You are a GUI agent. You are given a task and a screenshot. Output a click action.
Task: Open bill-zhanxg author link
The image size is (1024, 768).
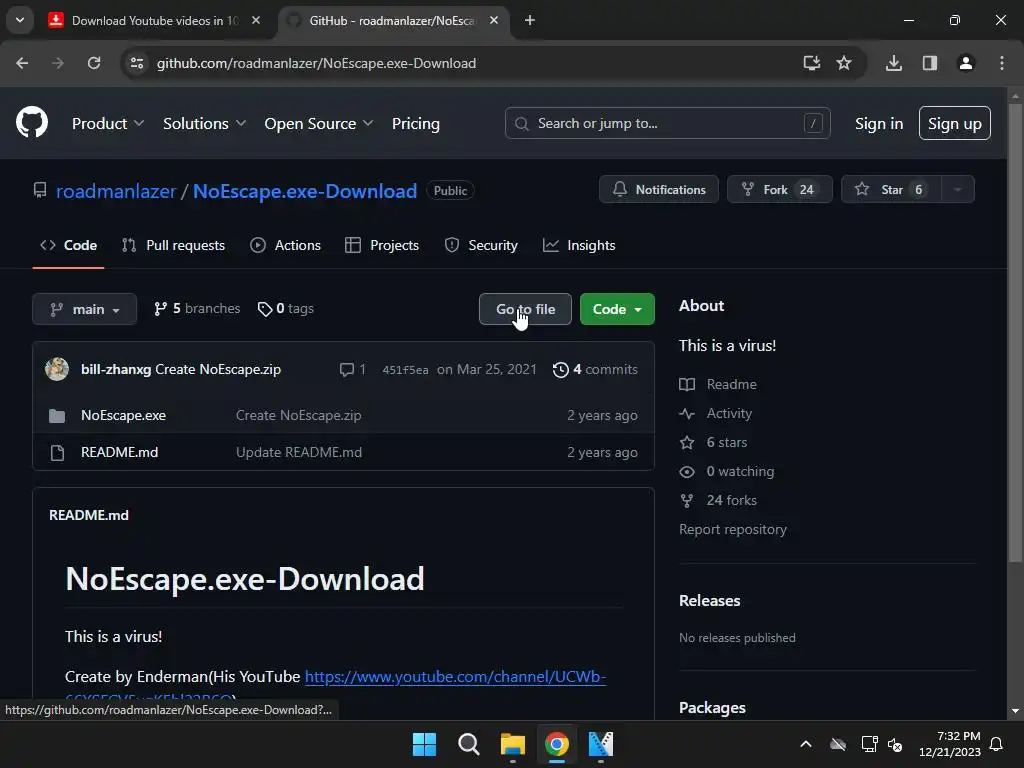click(116, 369)
